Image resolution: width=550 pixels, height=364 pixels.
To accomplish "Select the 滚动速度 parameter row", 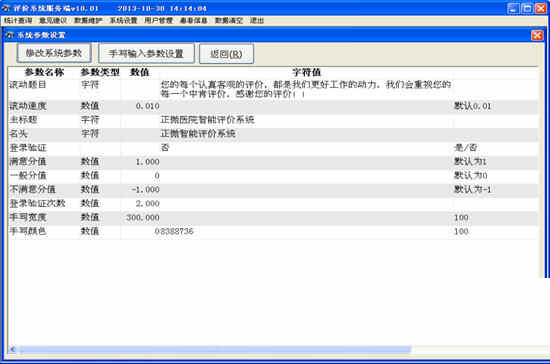I will point(273,106).
